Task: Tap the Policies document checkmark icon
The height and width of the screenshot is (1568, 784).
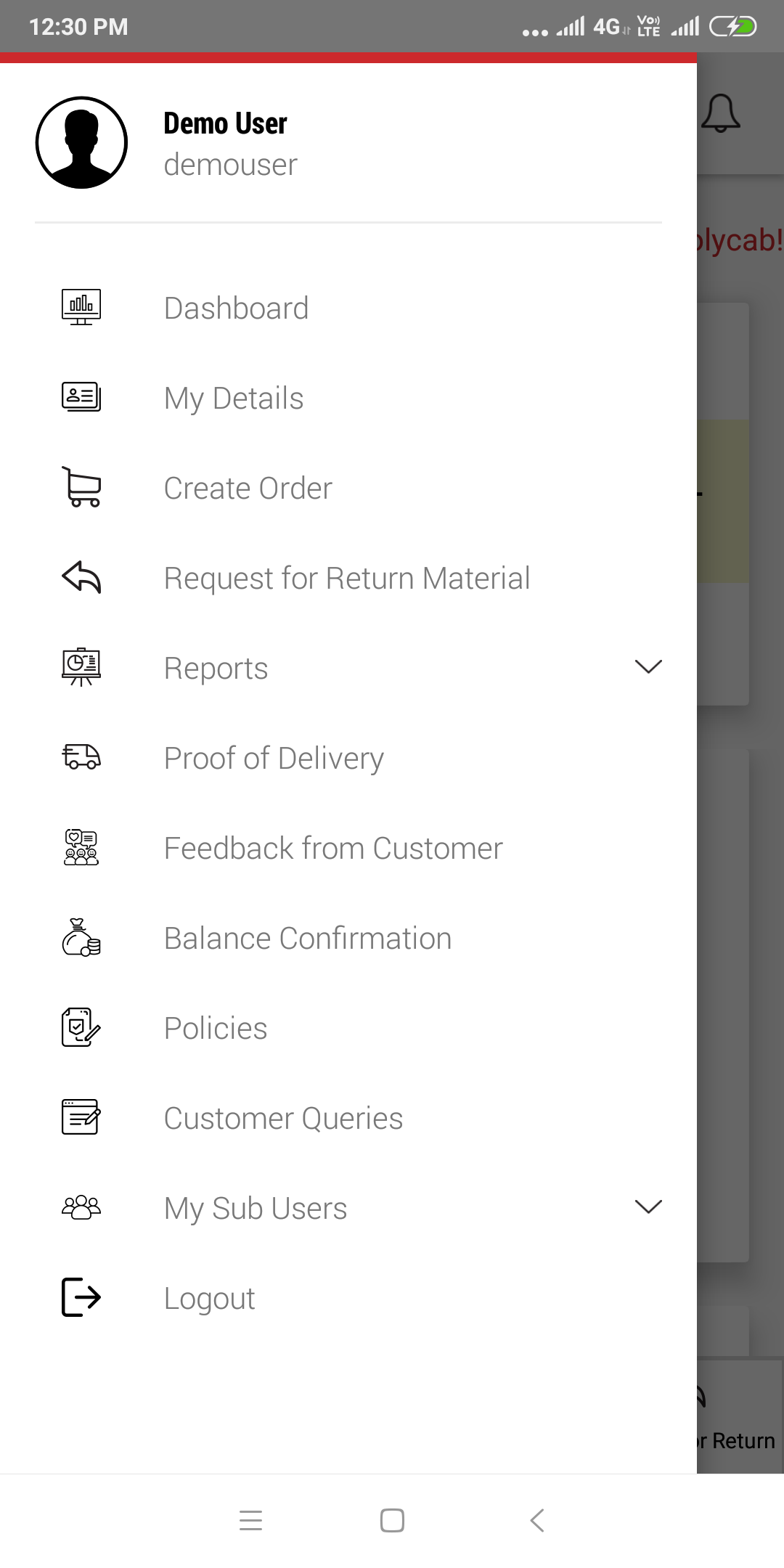Action: click(x=81, y=1027)
